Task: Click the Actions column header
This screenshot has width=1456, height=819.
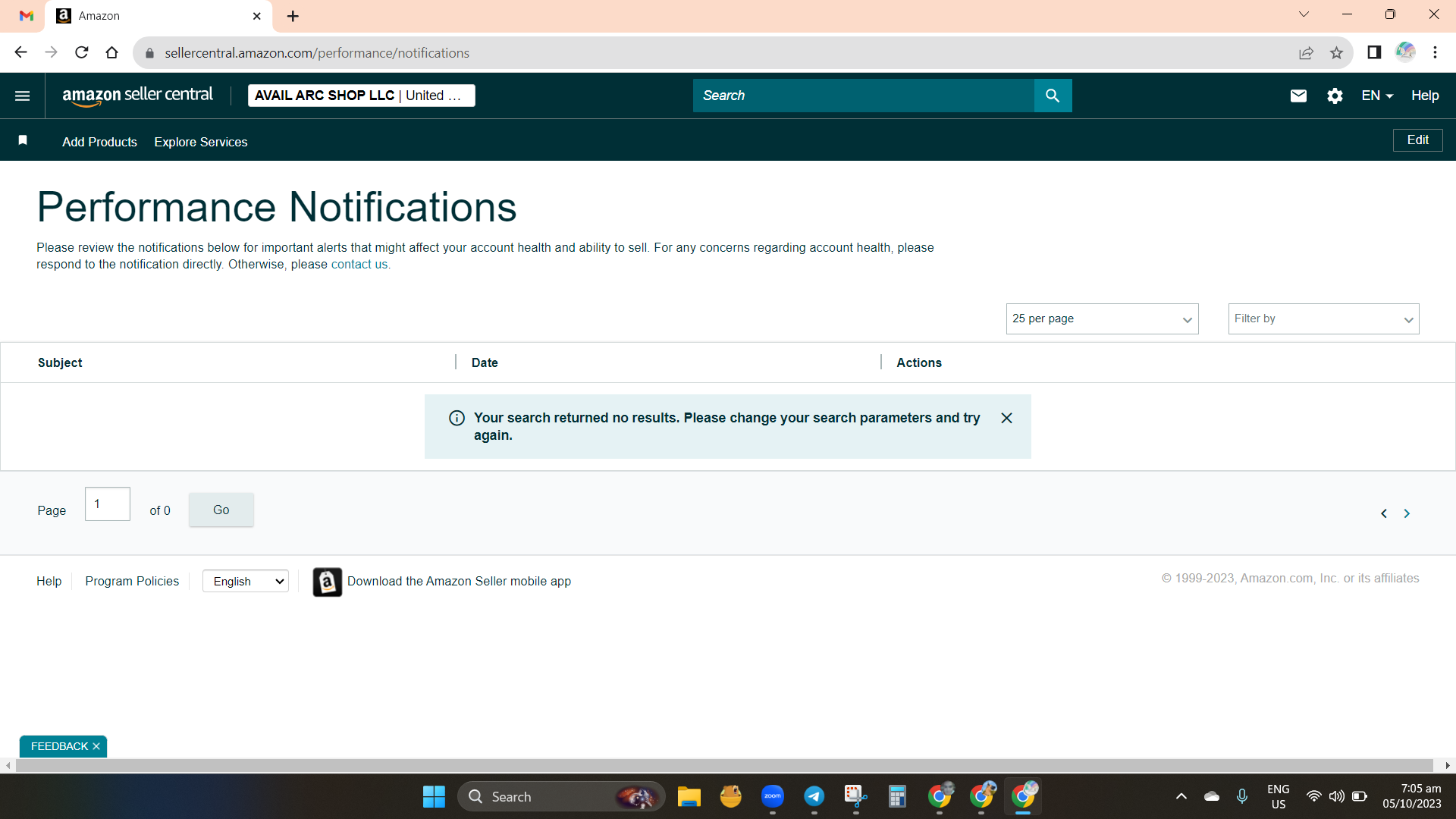Action: tap(919, 363)
